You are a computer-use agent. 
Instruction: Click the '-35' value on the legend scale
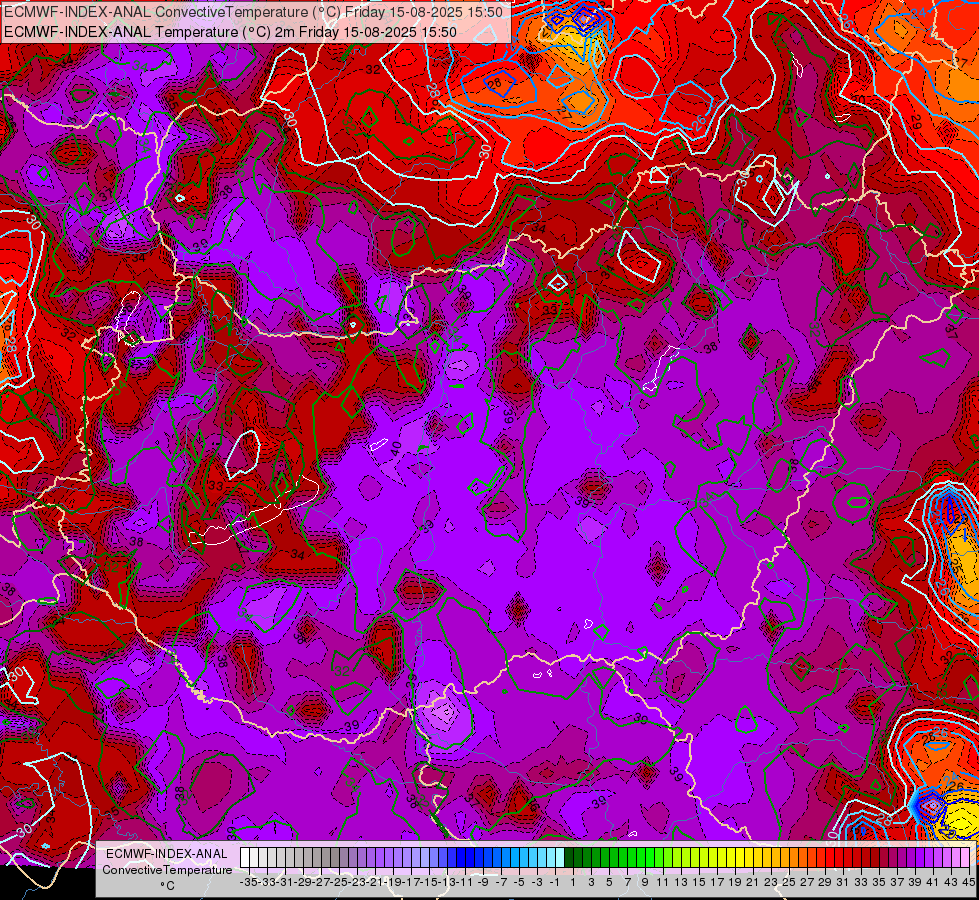pos(248,882)
